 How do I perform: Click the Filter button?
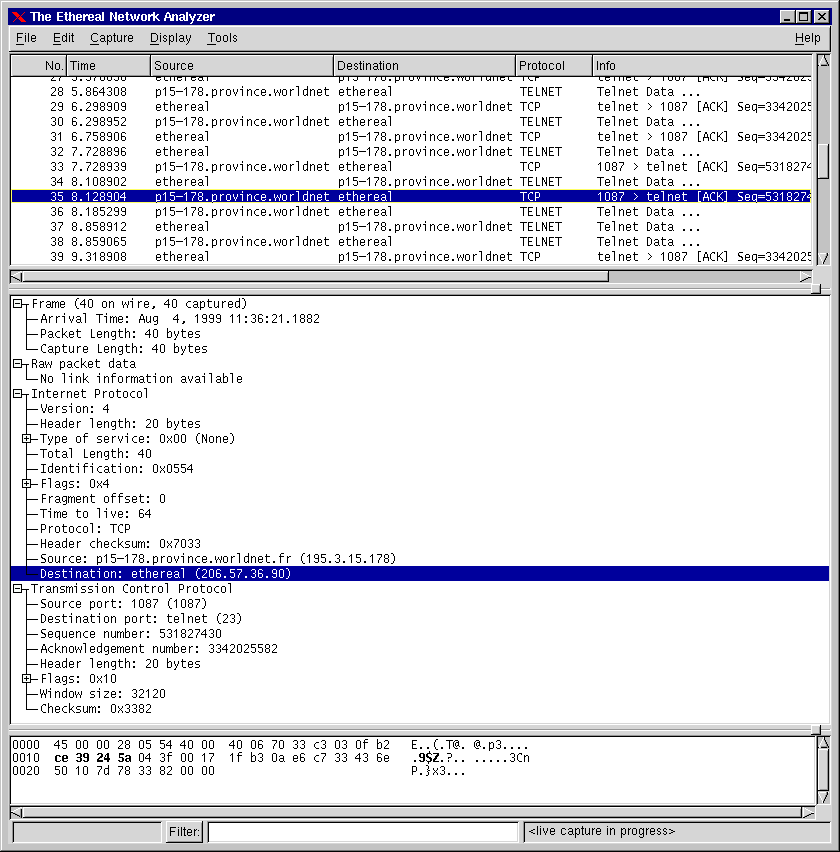pyautogui.click(x=185, y=831)
